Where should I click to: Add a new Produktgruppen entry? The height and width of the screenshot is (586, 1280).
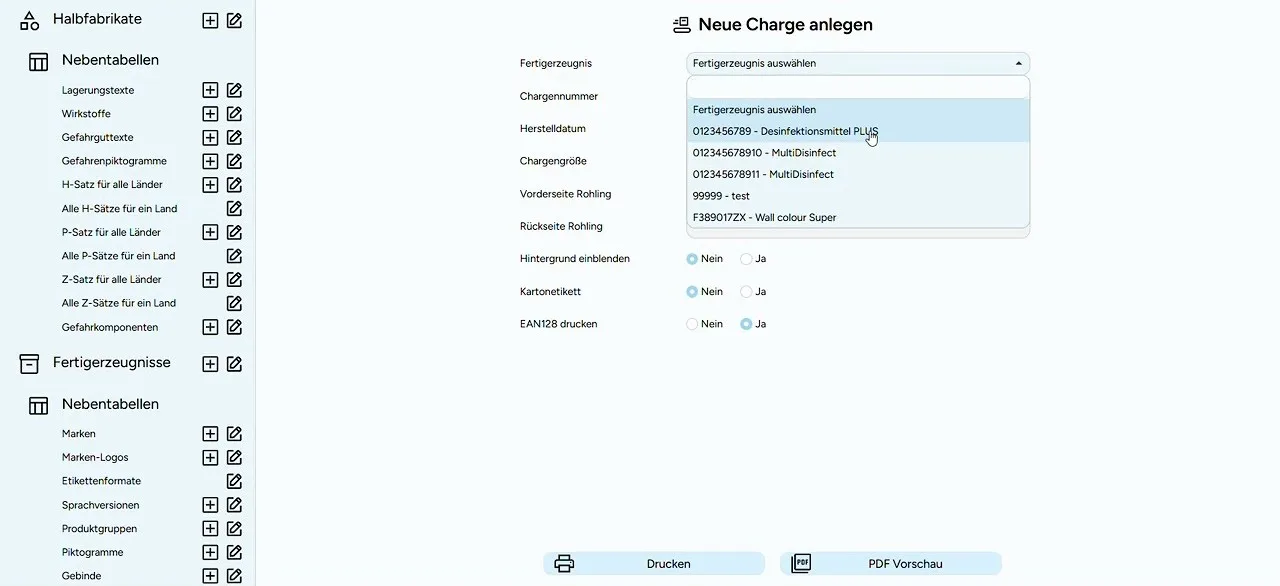[x=210, y=529]
